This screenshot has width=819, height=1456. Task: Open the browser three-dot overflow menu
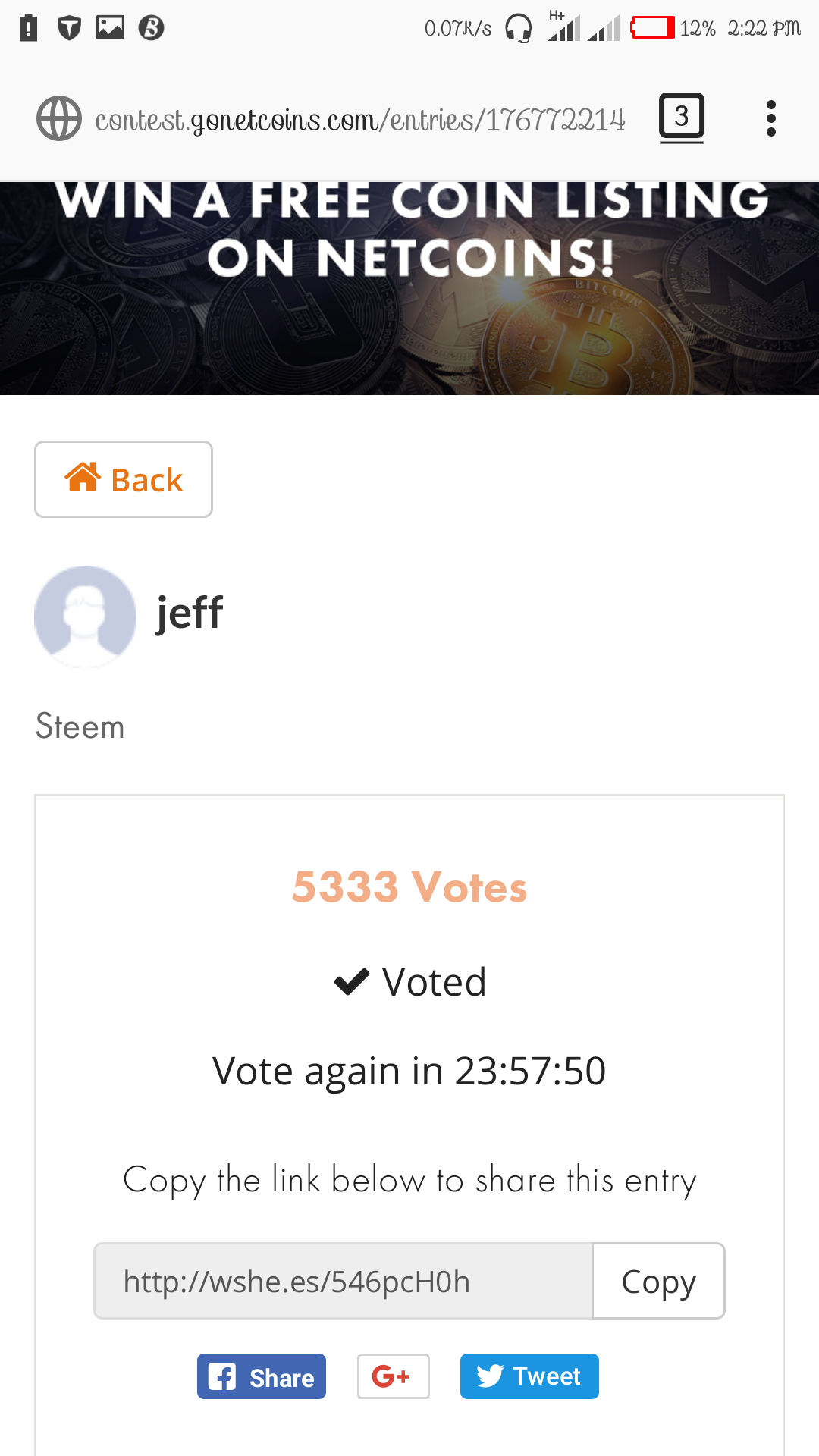point(770,118)
